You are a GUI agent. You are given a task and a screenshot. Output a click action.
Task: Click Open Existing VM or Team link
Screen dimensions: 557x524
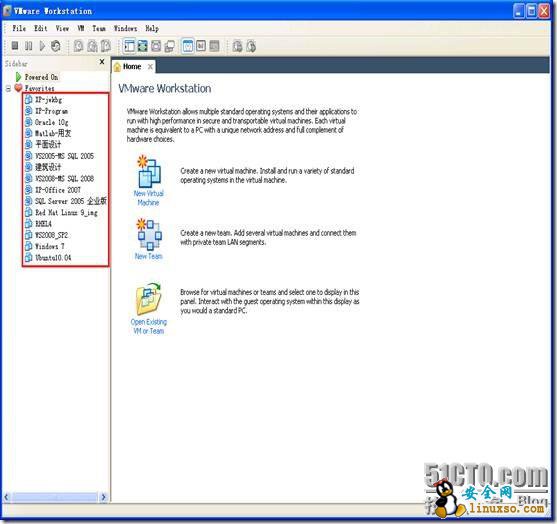point(148,326)
